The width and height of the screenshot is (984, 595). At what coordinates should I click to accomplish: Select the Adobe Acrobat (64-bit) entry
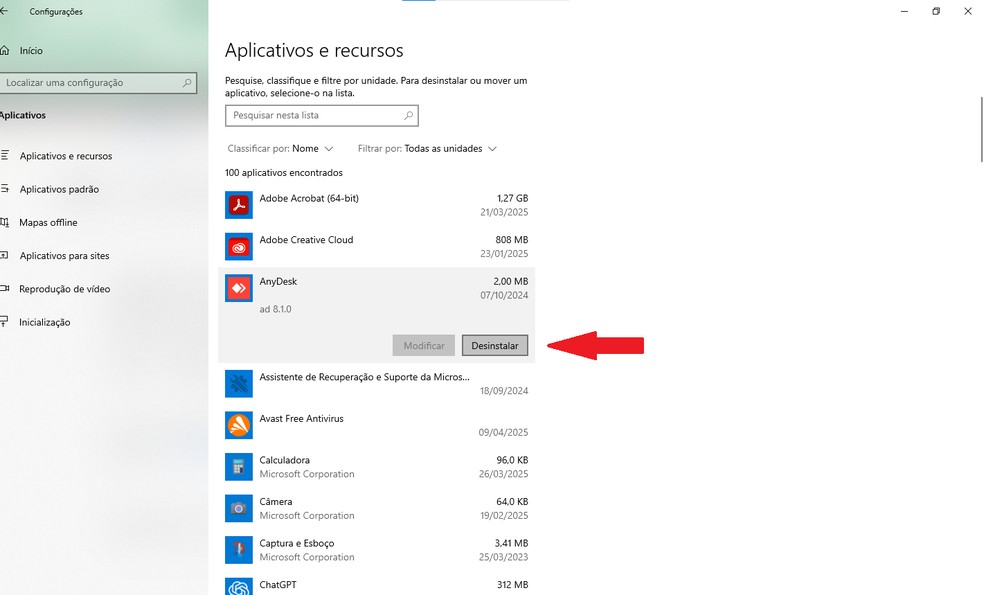pyautogui.click(x=377, y=205)
